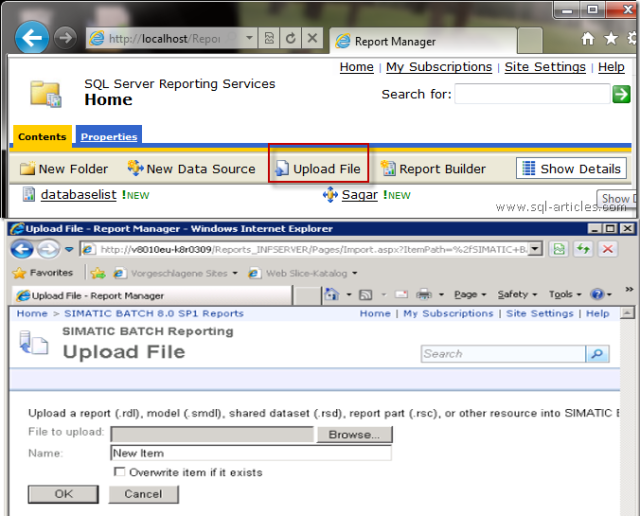The width and height of the screenshot is (640, 516).
Task: Click Search box on Upload File page
Action: [x=503, y=354]
